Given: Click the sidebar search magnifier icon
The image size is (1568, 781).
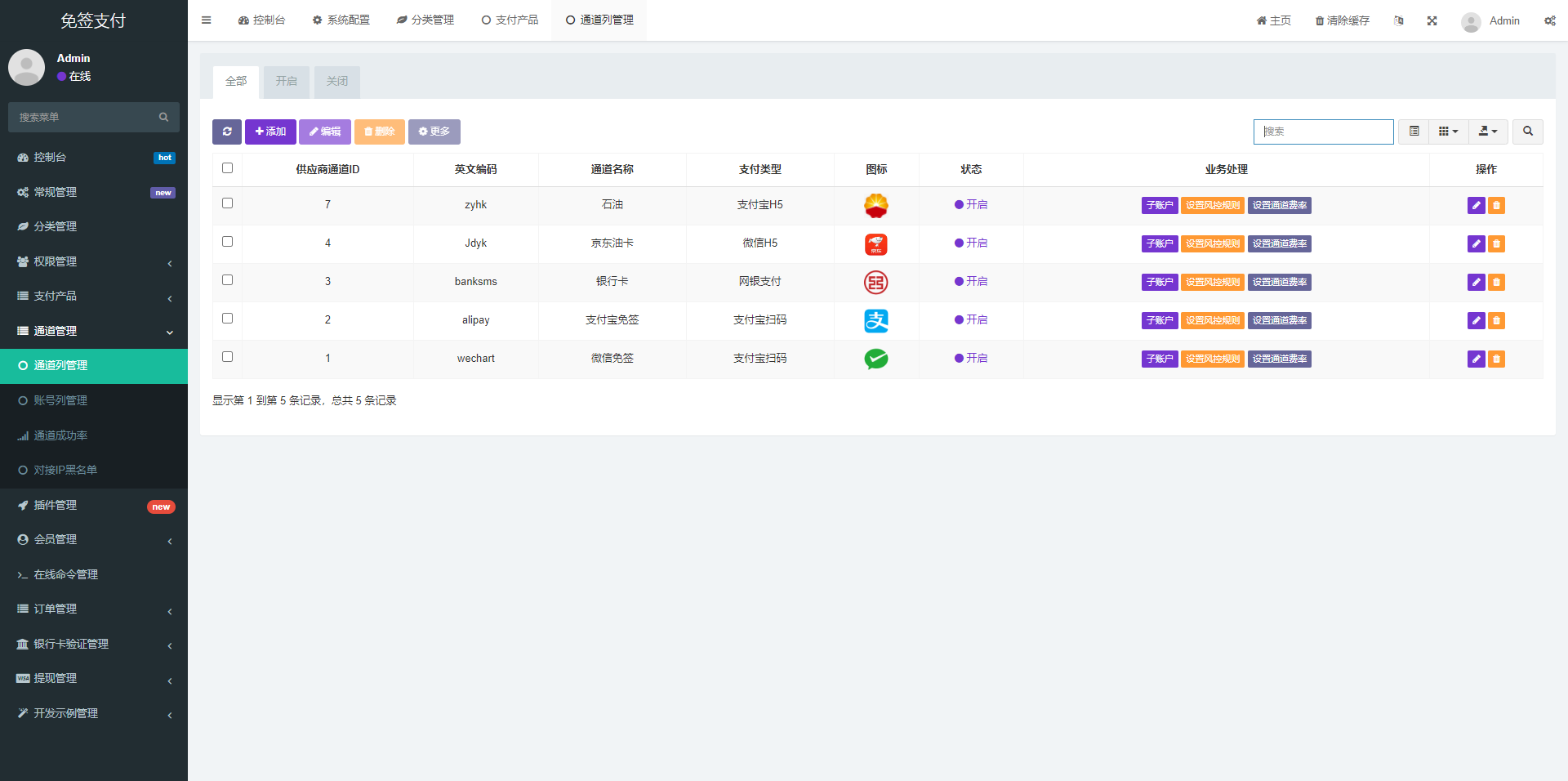Looking at the screenshot, I should pyautogui.click(x=163, y=117).
